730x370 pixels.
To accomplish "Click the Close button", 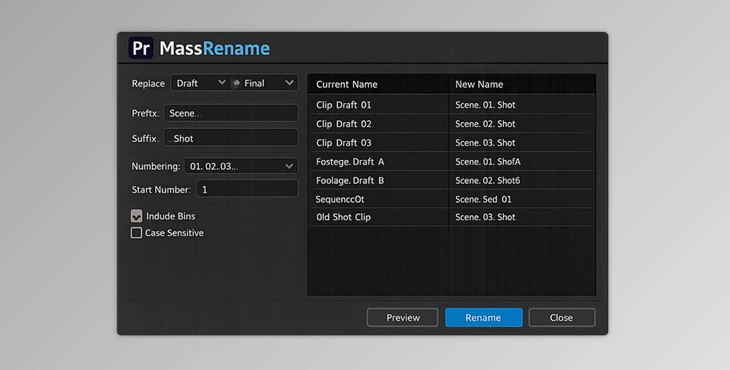I will coord(561,317).
